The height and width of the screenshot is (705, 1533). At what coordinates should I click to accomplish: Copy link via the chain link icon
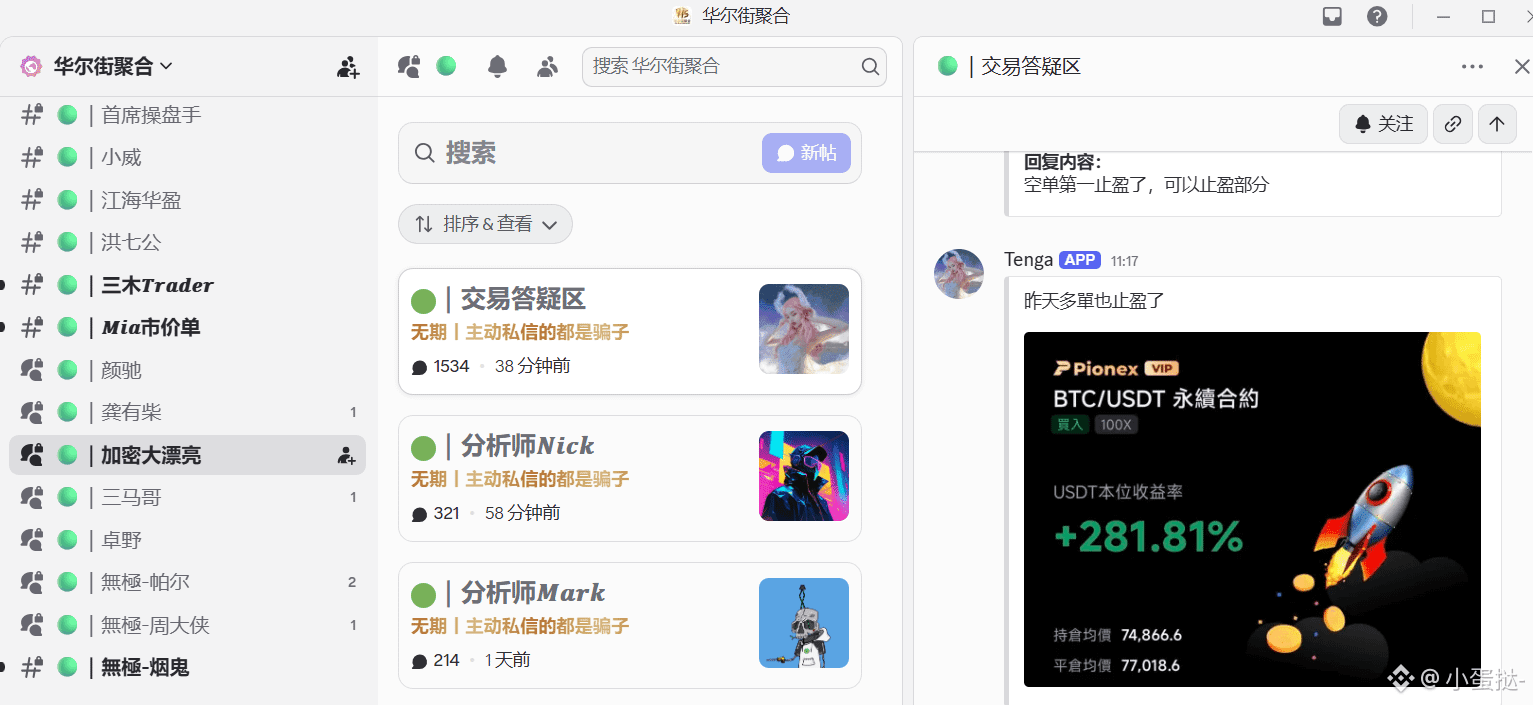1452,124
